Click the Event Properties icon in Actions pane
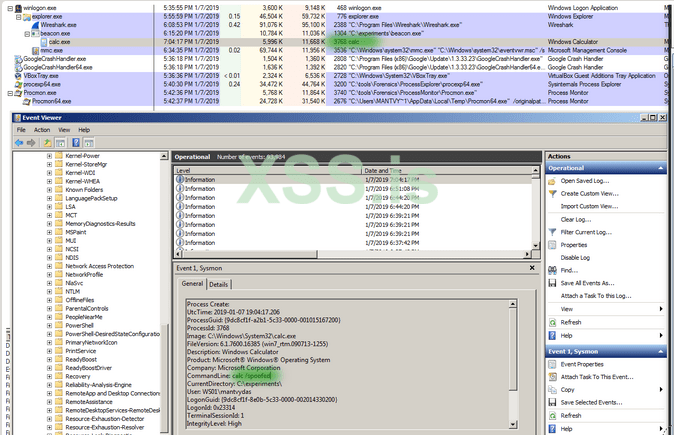The image size is (674, 435). coord(552,365)
